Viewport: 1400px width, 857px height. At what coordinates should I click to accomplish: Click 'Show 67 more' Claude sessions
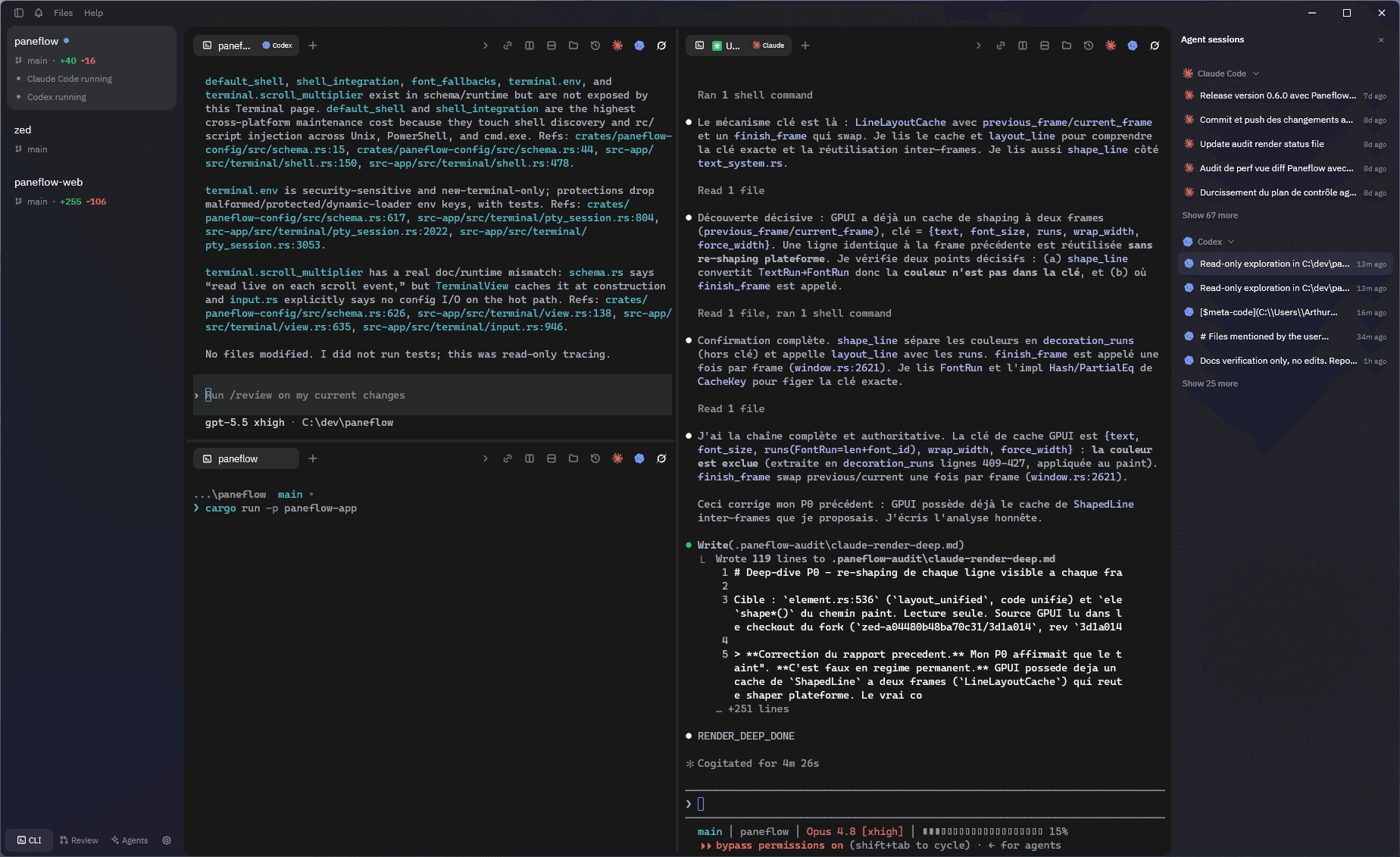pyautogui.click(x=1210, y=215)
